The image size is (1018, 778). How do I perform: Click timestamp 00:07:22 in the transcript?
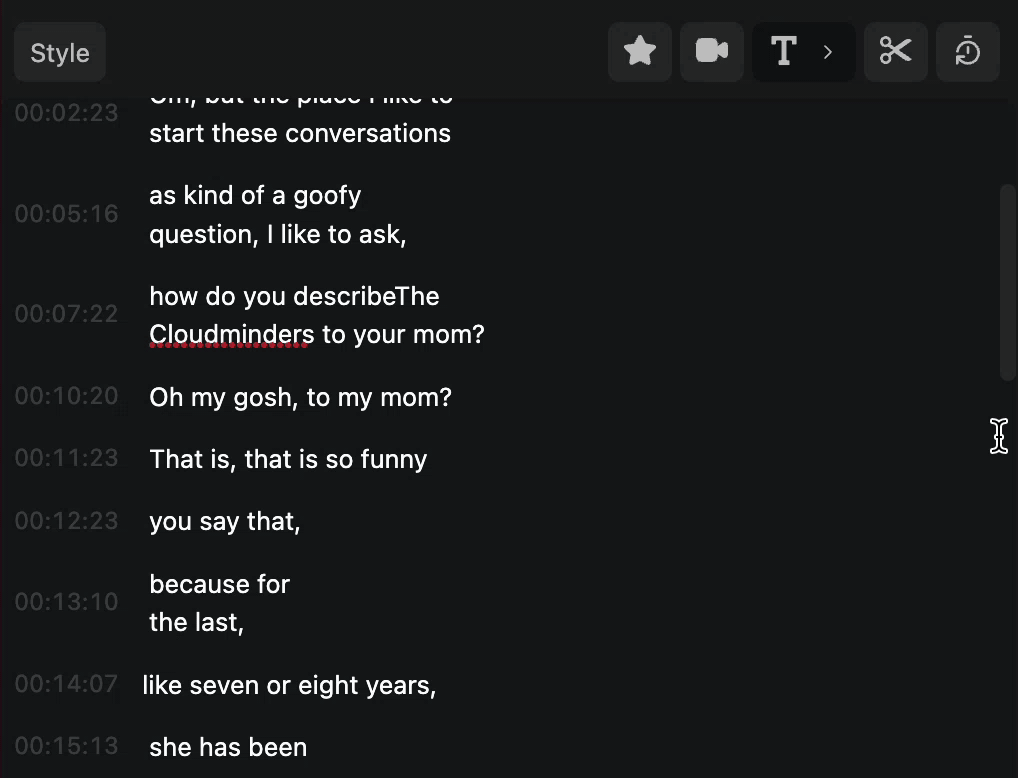(x=66, y=313)
